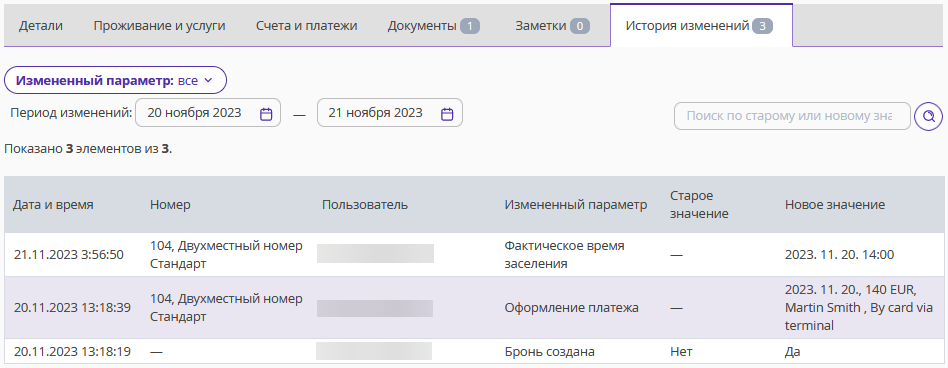Image resolution: width=948 pixels, height=368 pixels.
Task: Click the Пользователь column header
Action: coord(365,205)
